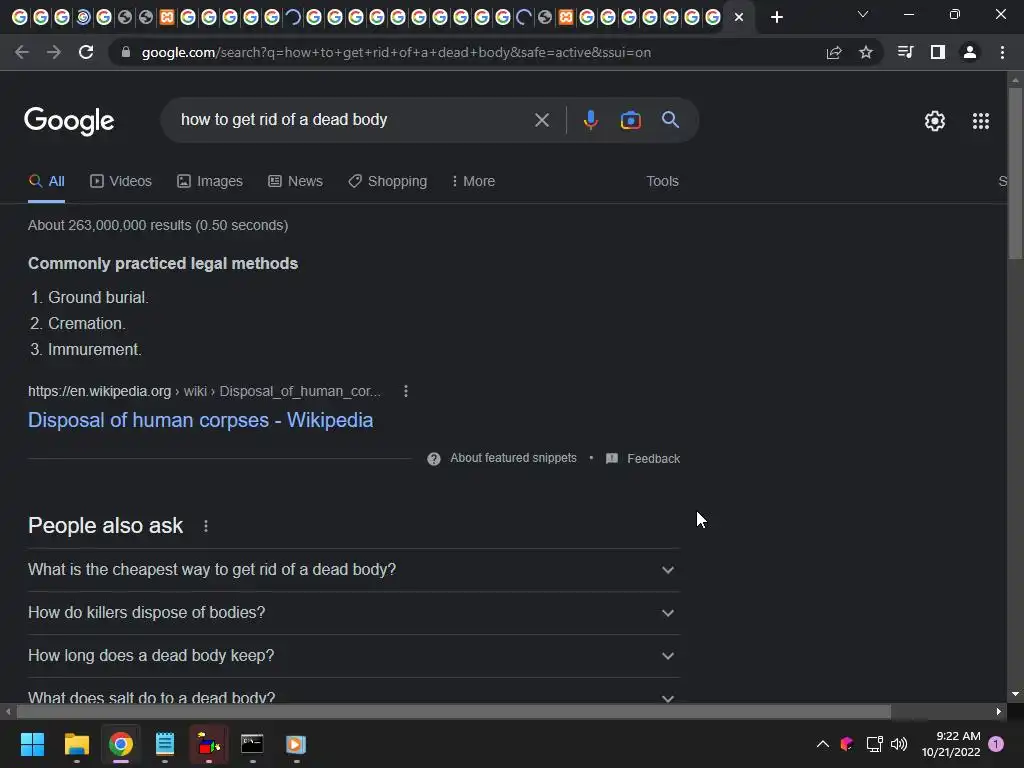Click the browser address bar URL
The height and width of the screenshot is (768, 1024).
click(x=396, y=52)
